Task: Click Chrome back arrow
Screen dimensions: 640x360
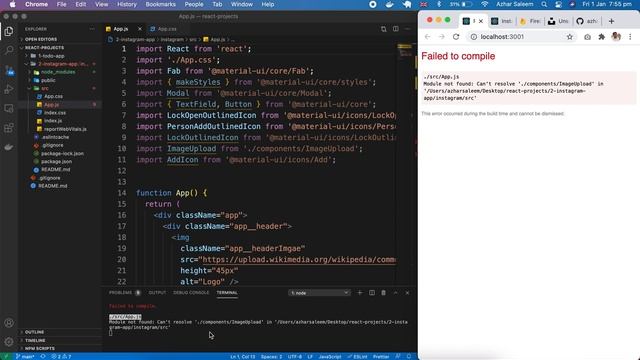Action: 427,37
